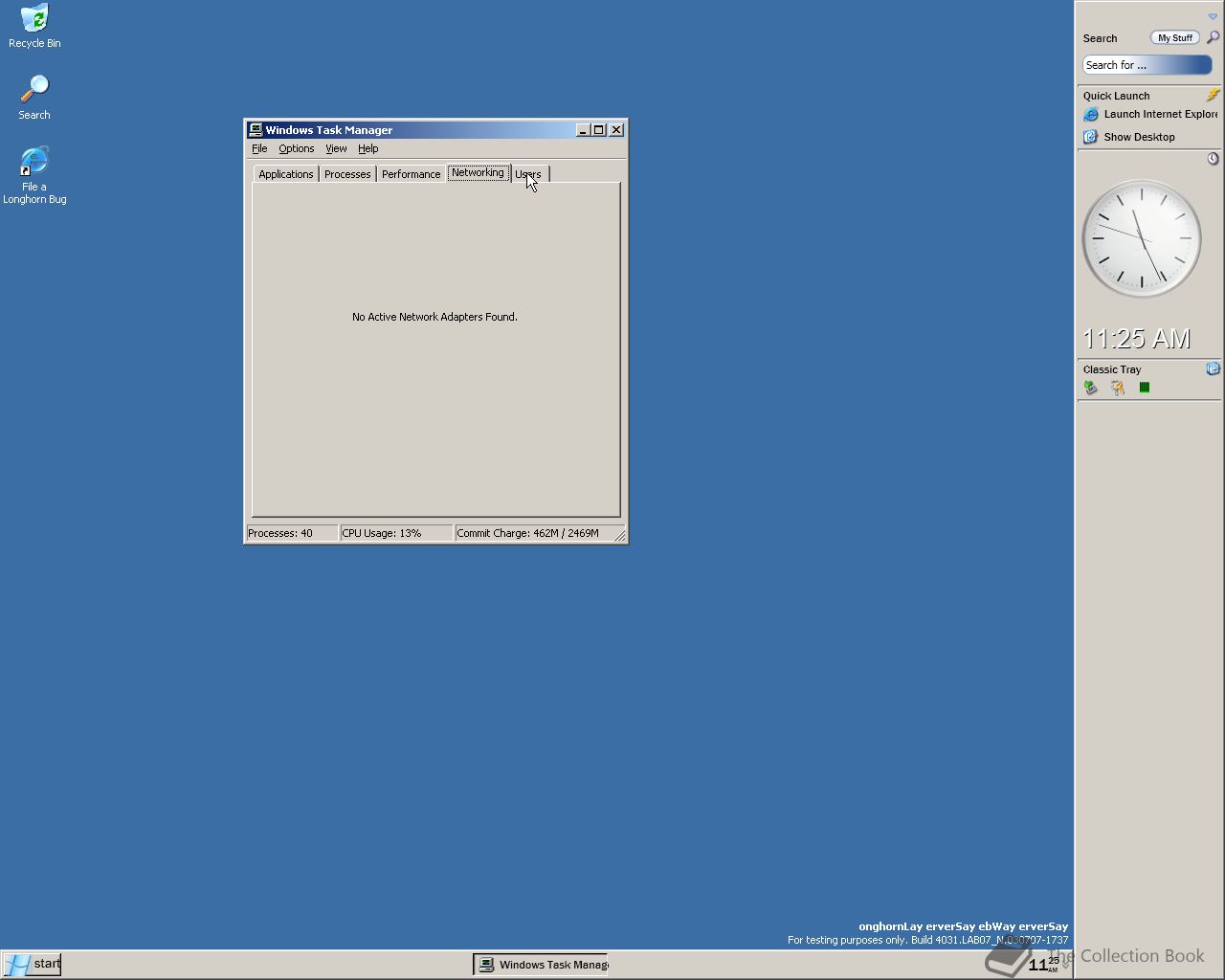The image size is (1225, 980).
Task: Click the Task Manager title bar icon
Action: click(256, 130)
